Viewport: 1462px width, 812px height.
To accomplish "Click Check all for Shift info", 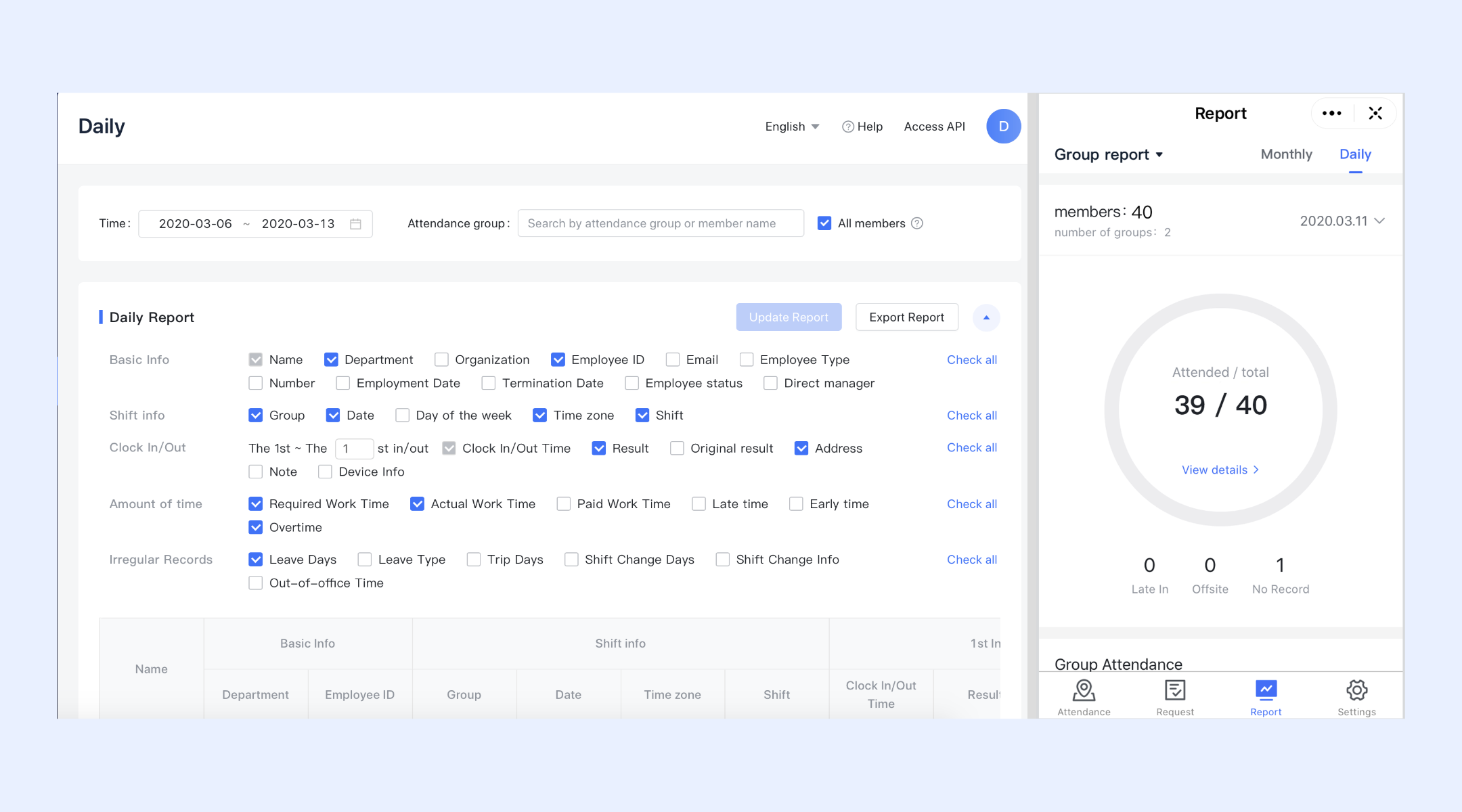I will (971, 415).
